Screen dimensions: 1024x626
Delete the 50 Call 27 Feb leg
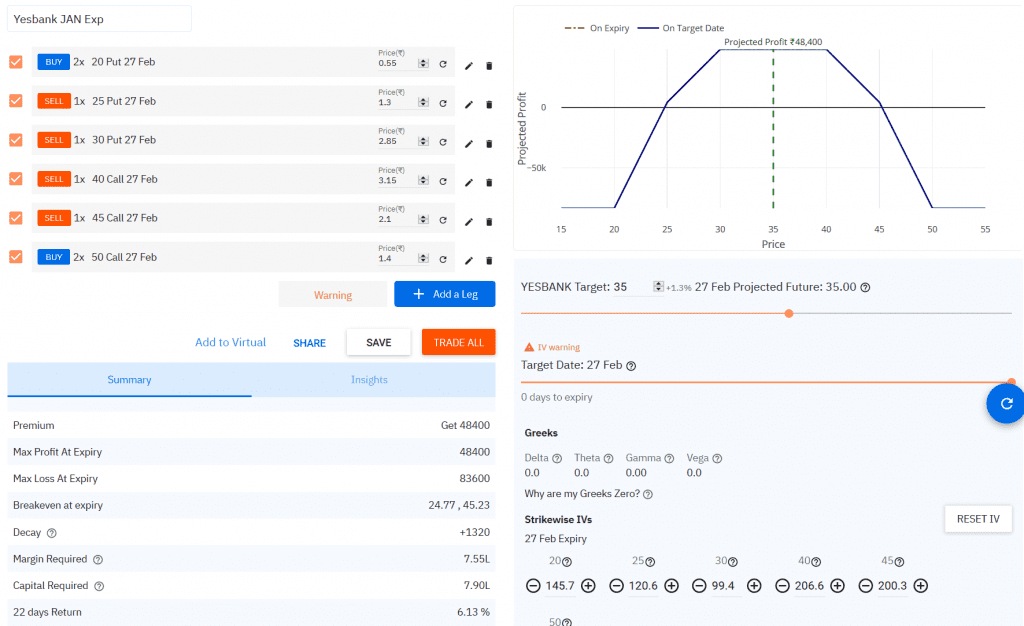coord(489,260)
